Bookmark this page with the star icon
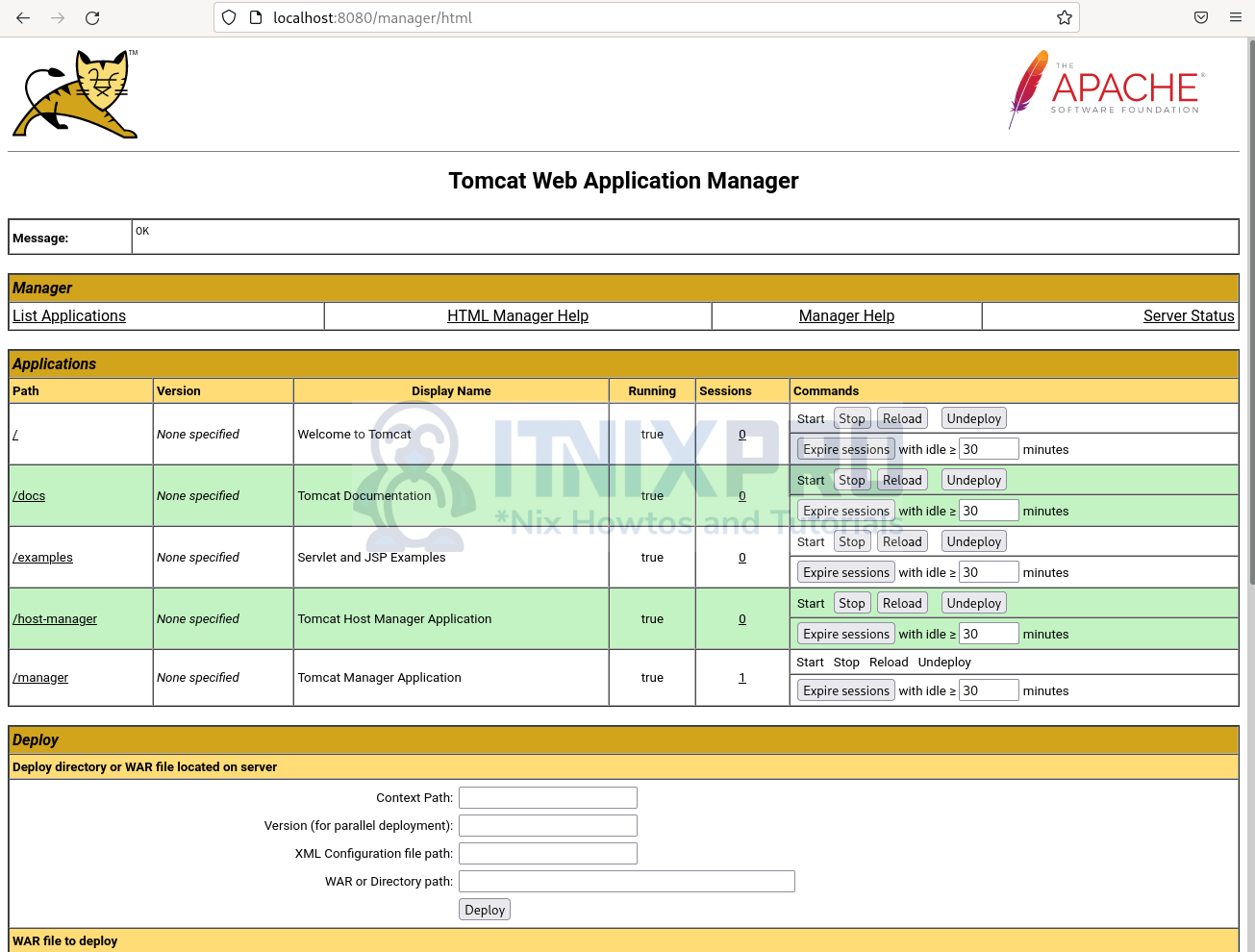Image resolution: width=1255 pixels, height=952 pixels. [1064, 17]
